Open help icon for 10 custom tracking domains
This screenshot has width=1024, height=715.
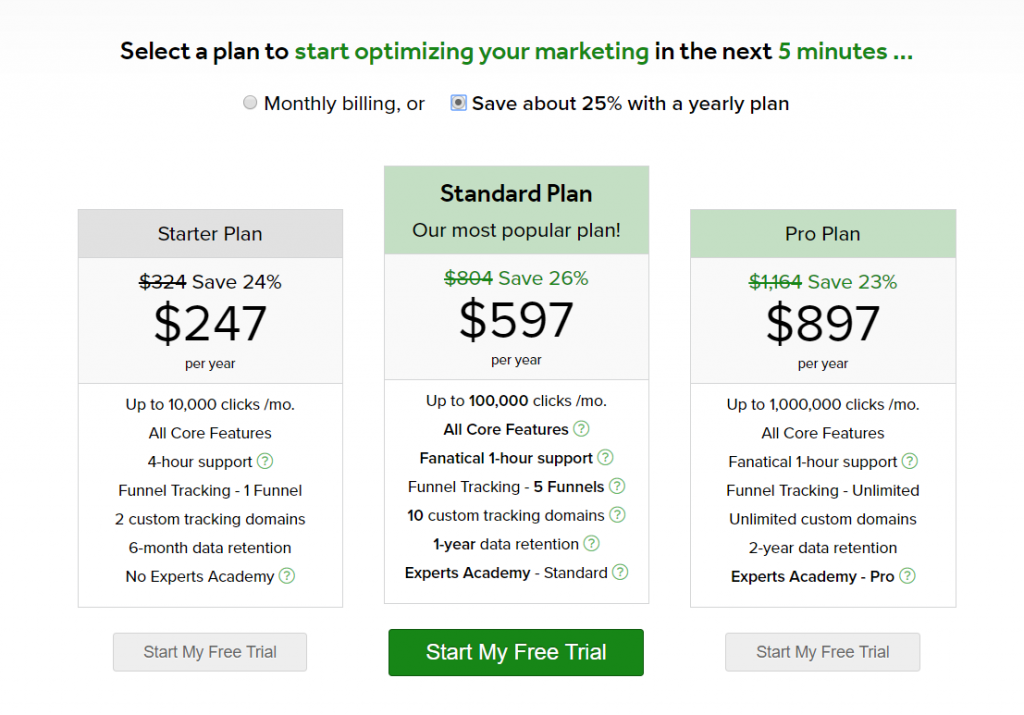617,515
